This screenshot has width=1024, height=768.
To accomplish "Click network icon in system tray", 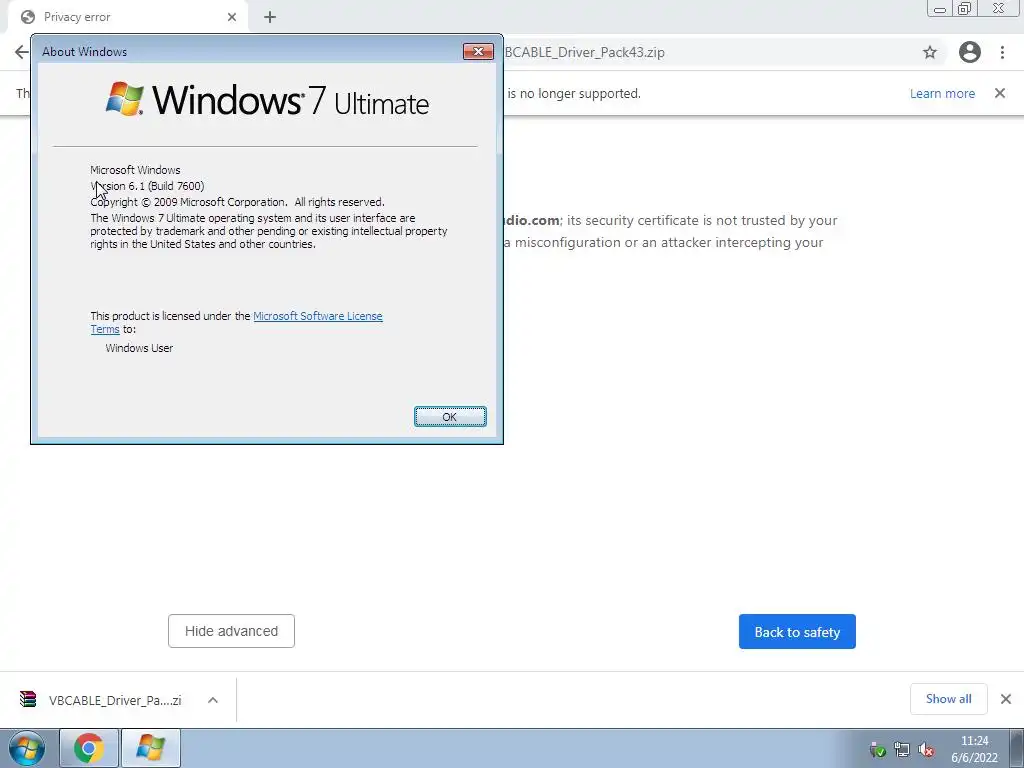I will point(901,750).
